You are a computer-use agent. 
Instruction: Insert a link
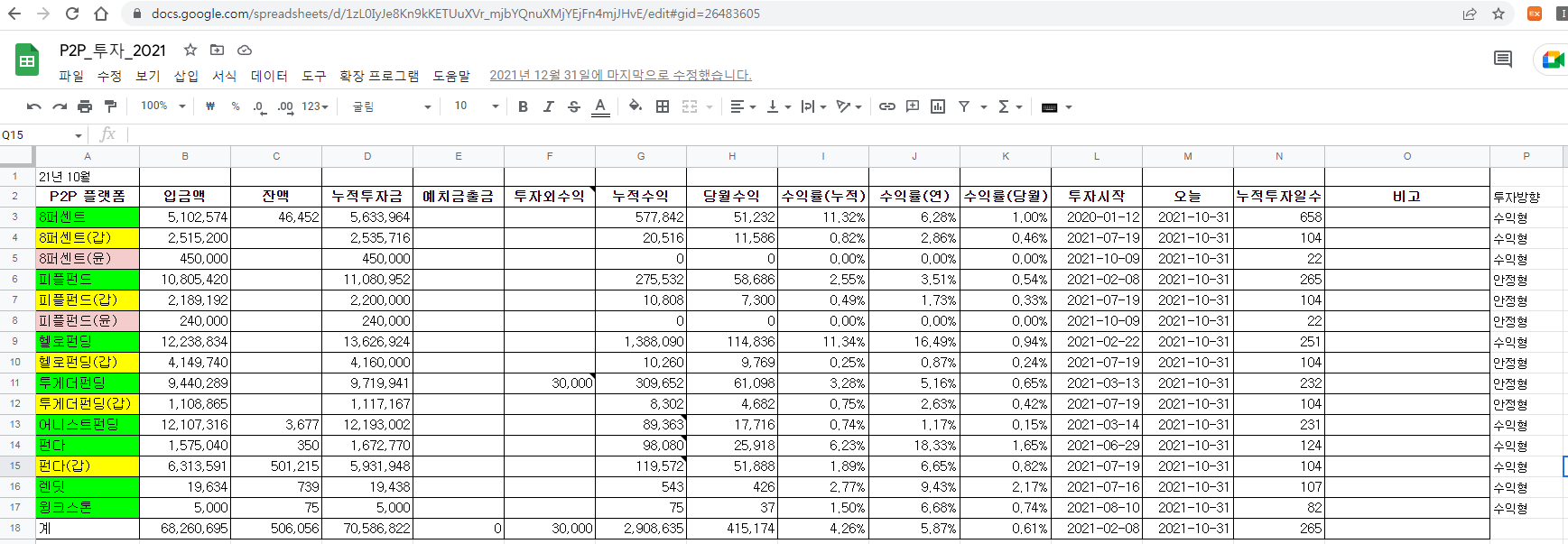887,106
